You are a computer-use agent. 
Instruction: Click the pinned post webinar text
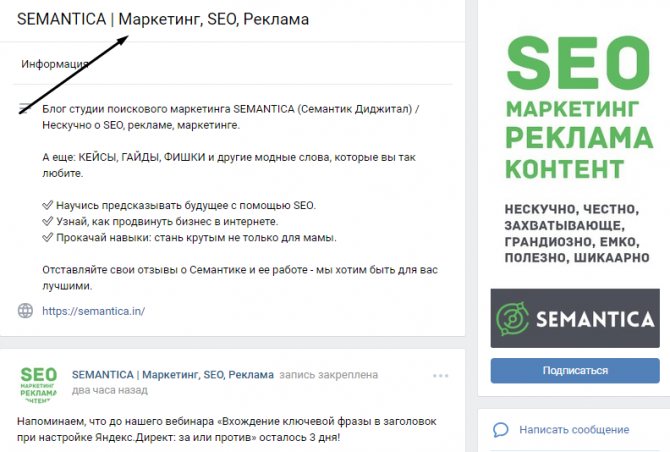(x=227, y=429)
